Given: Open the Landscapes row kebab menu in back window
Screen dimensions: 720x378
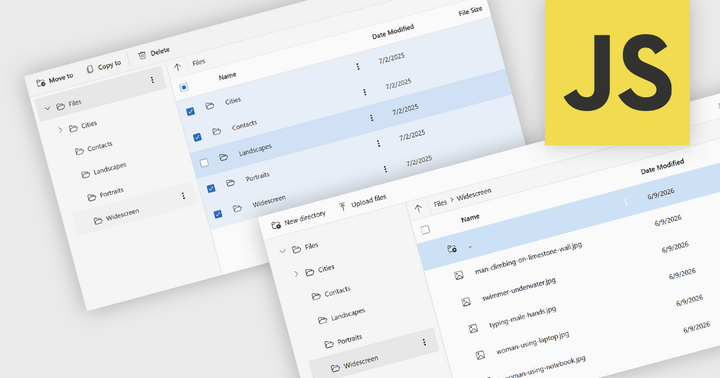Looking at the screenshot, I should (371, 118).
